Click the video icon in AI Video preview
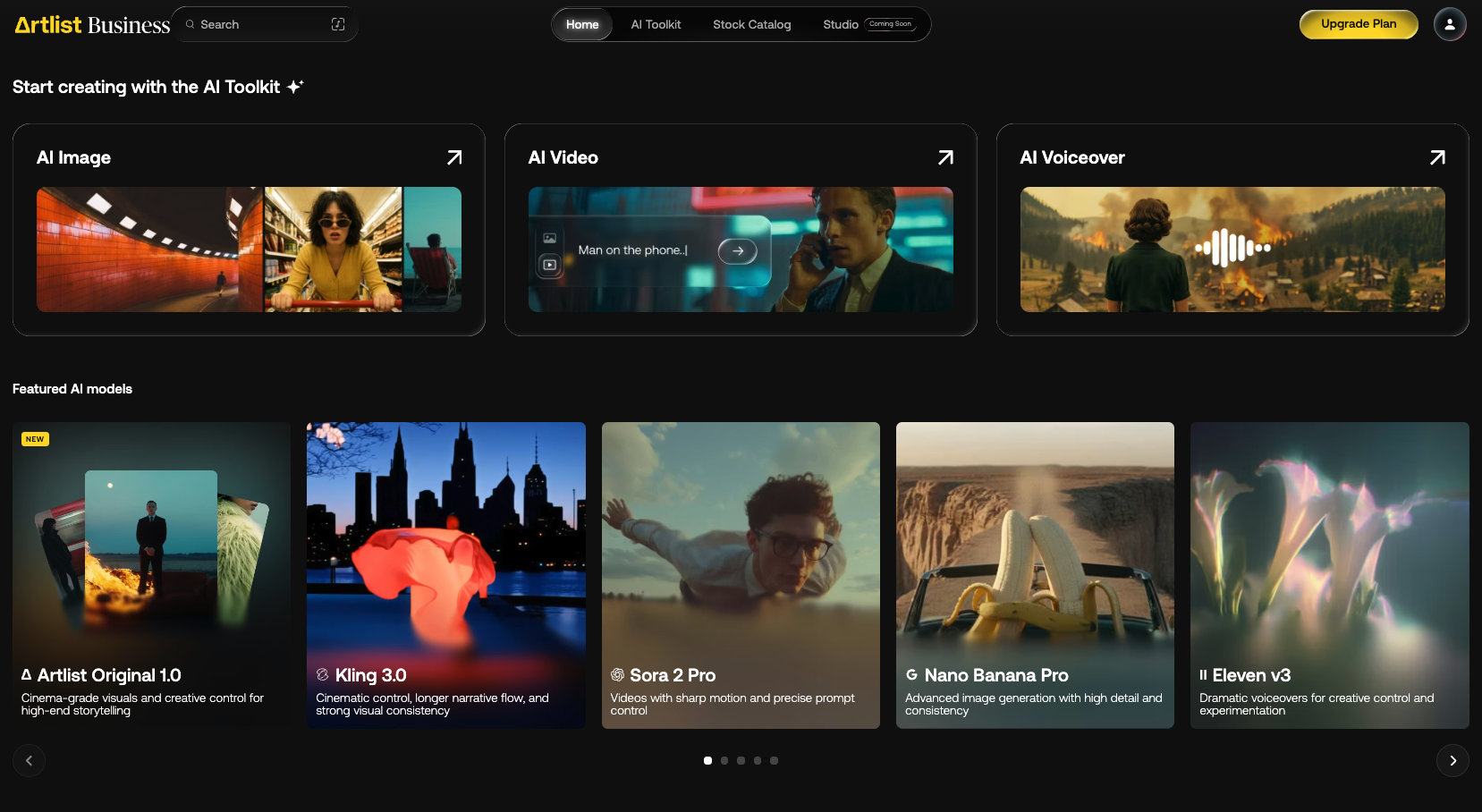 [549, 265]
